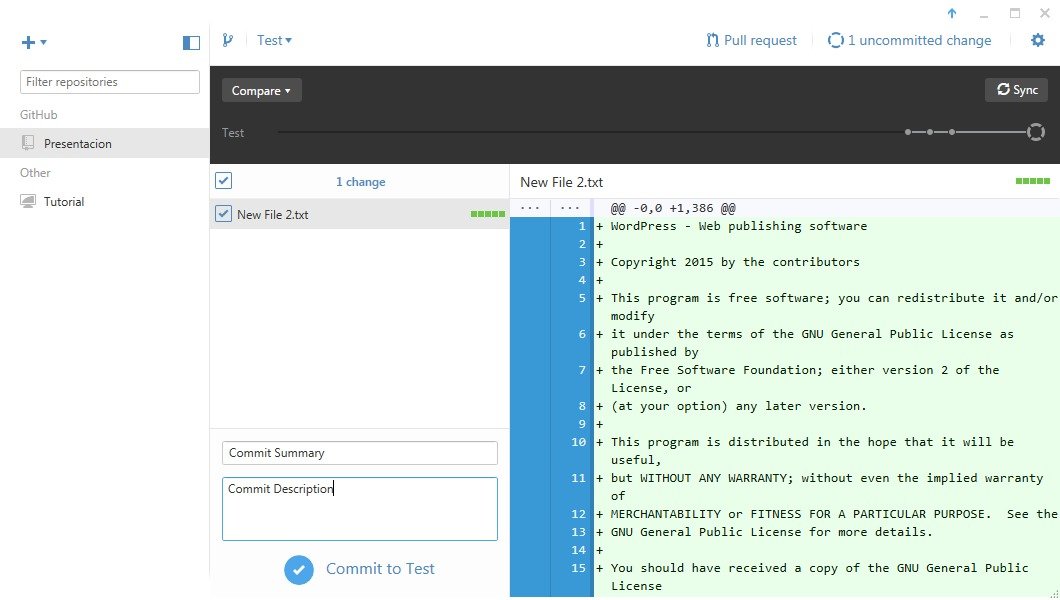Click the blue up arrow icon

click(x=952, y=13)
